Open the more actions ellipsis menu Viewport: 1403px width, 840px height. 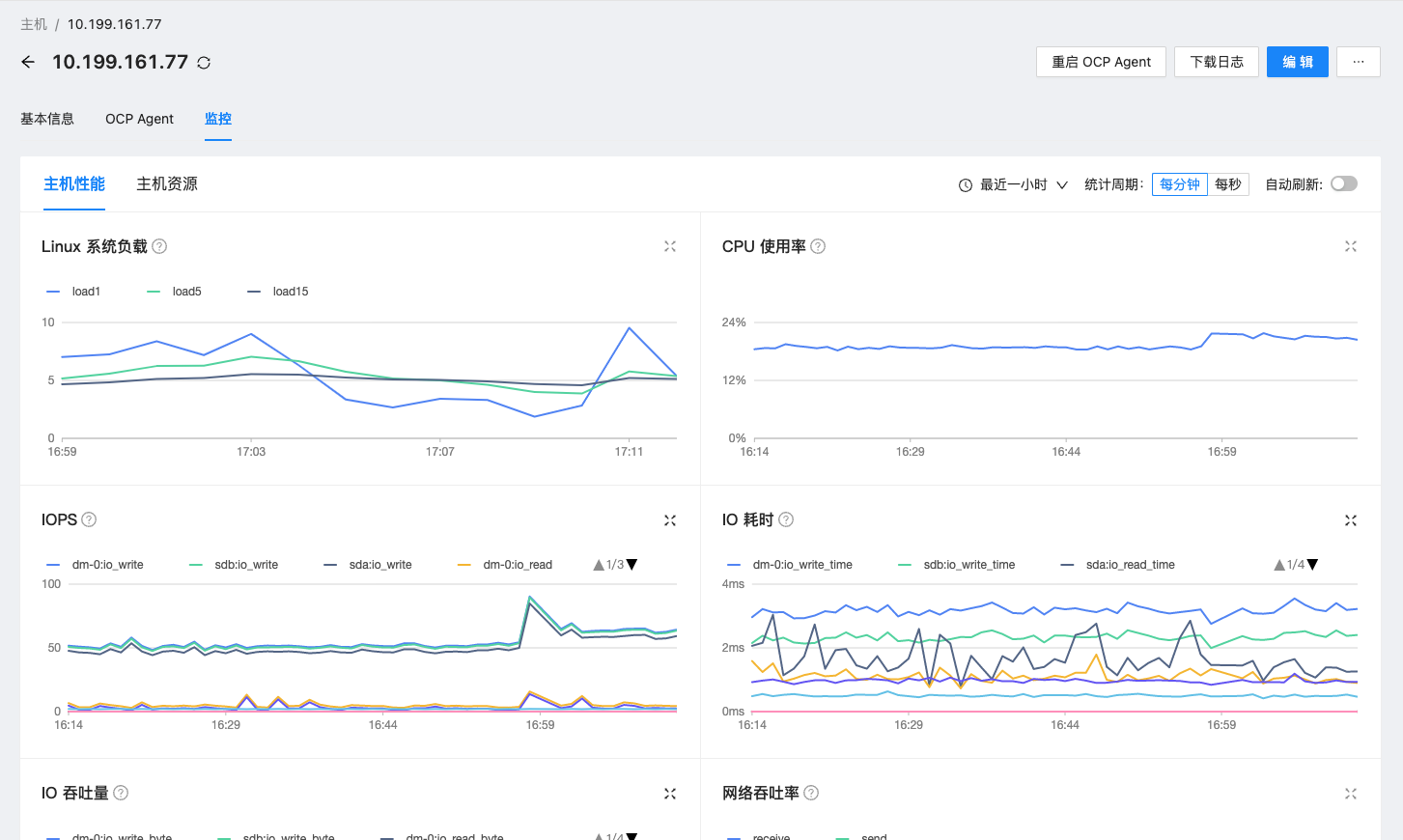(1359, 62)
